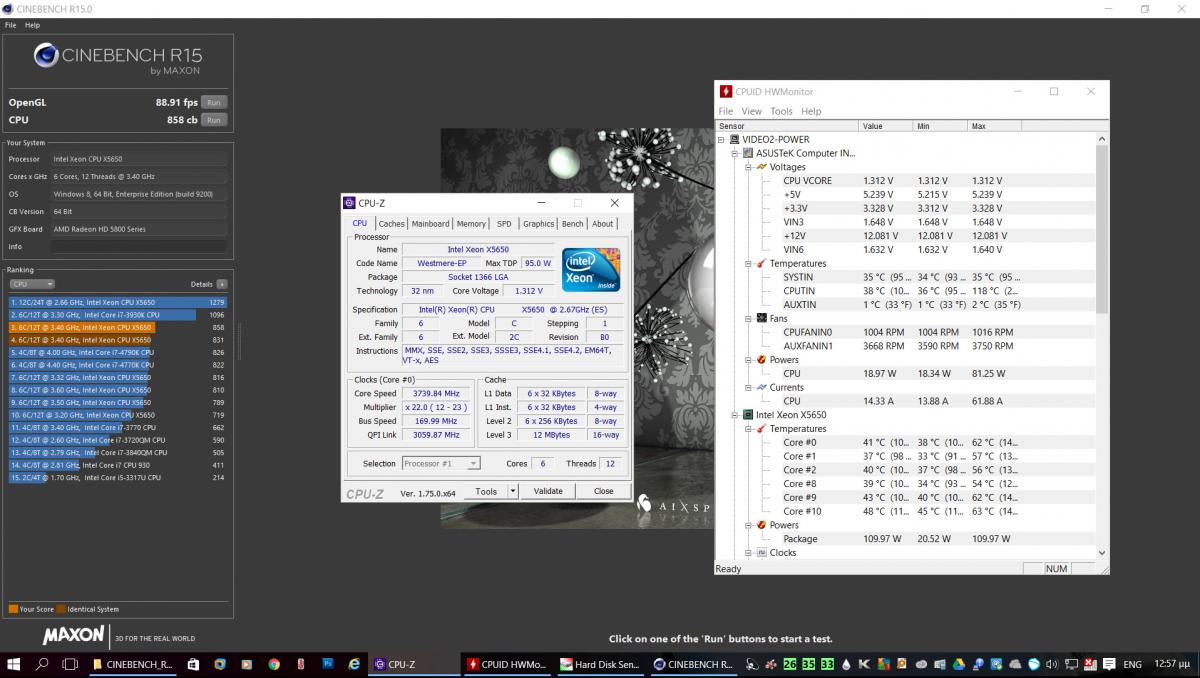Switch to the Mainboard tab in CPU-Z
The image size is (1200, 678).
(x=431, y=224)
